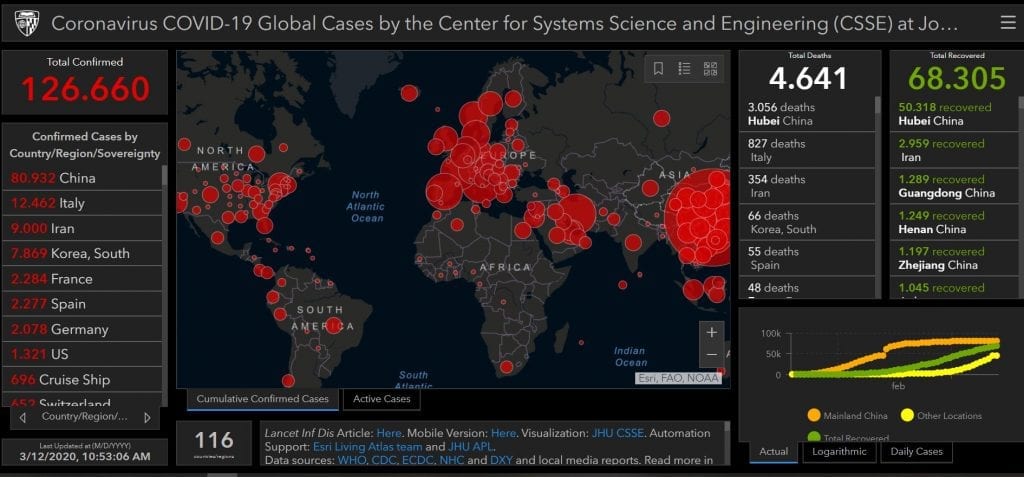Zoom in on the map with plus
The width and height of the screenshot is (1024, 477).
[x=711, y=332]
